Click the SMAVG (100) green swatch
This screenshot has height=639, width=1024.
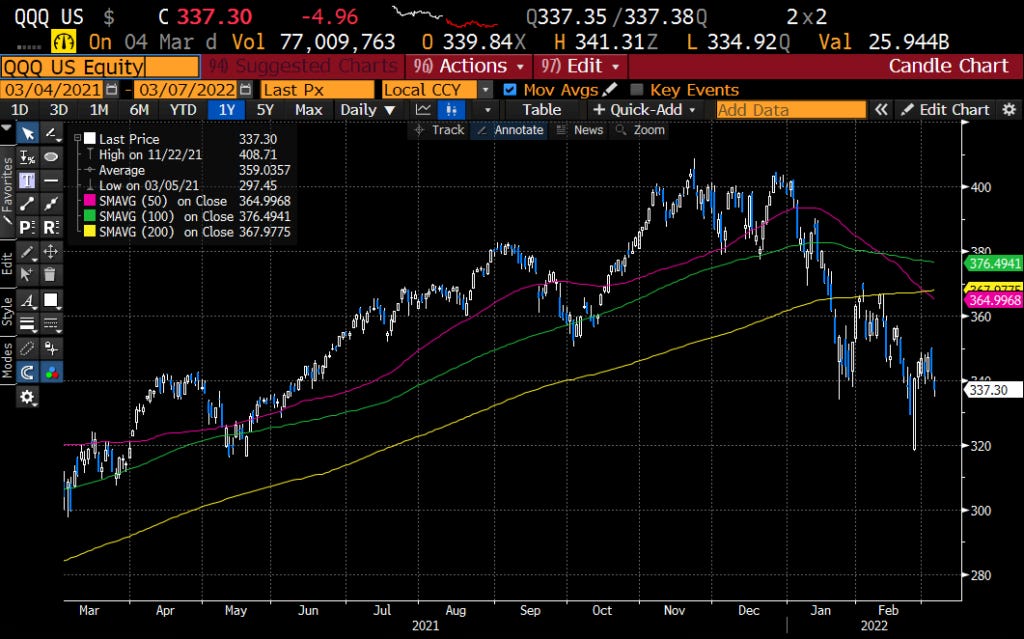[x=89, y=216]
